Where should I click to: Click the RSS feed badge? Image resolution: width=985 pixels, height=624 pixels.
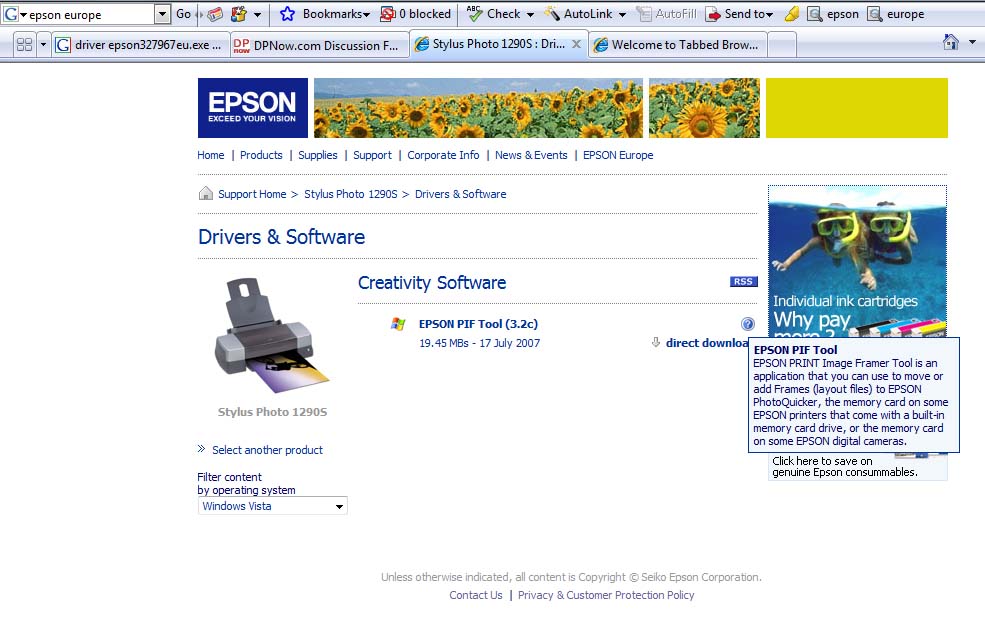pyautogui.click(x=743, y=282)
